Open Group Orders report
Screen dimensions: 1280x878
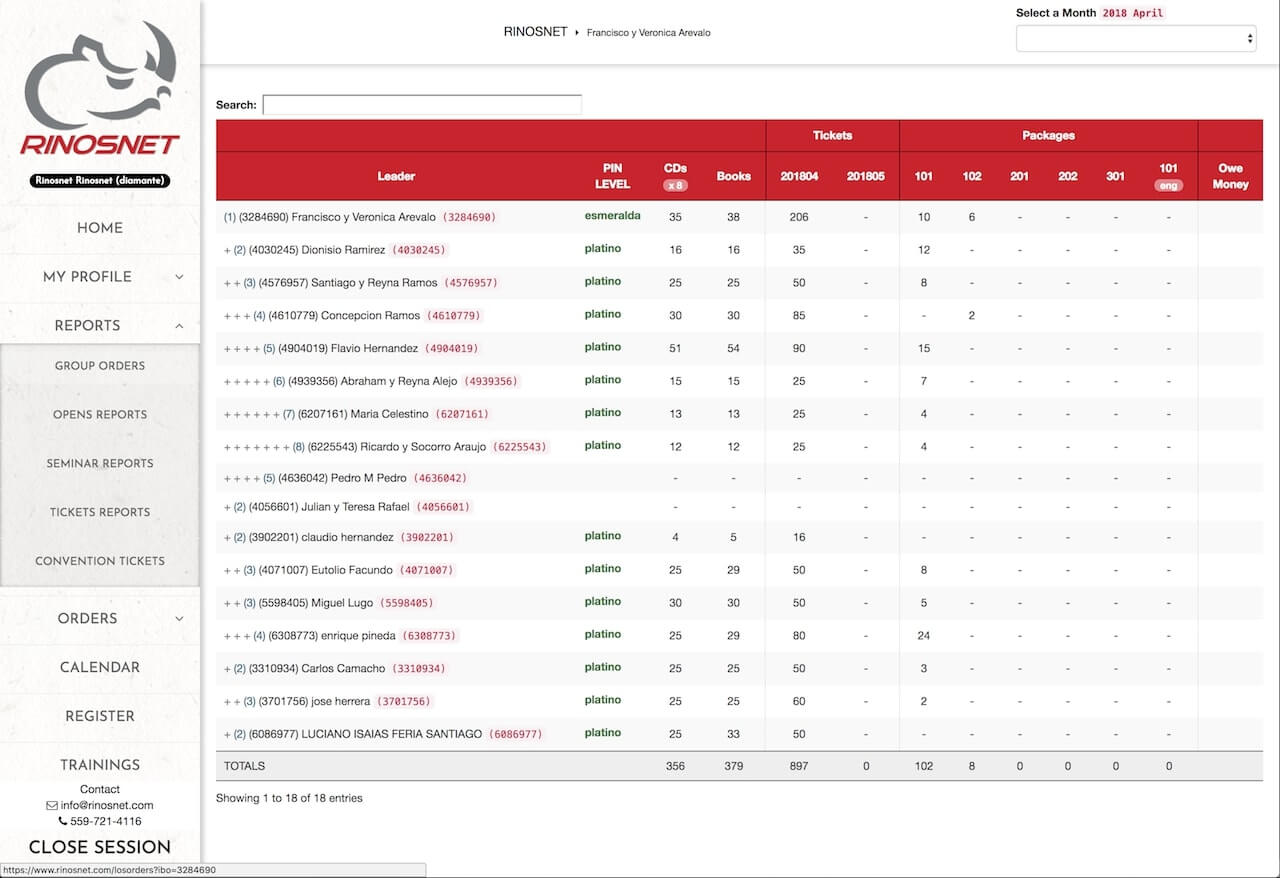[x=100, y=366]
